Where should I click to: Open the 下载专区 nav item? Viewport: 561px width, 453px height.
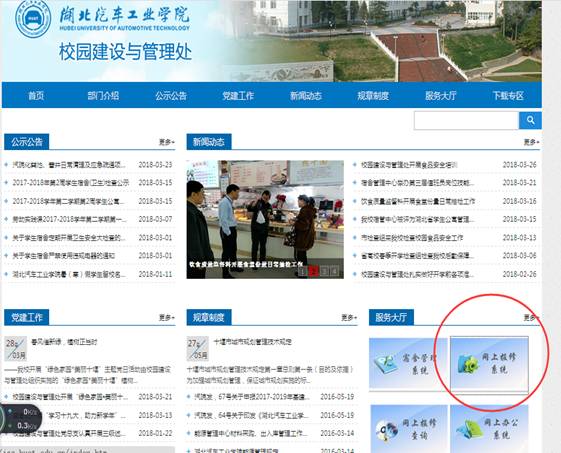pyautogui.click(x=508, y=96)
